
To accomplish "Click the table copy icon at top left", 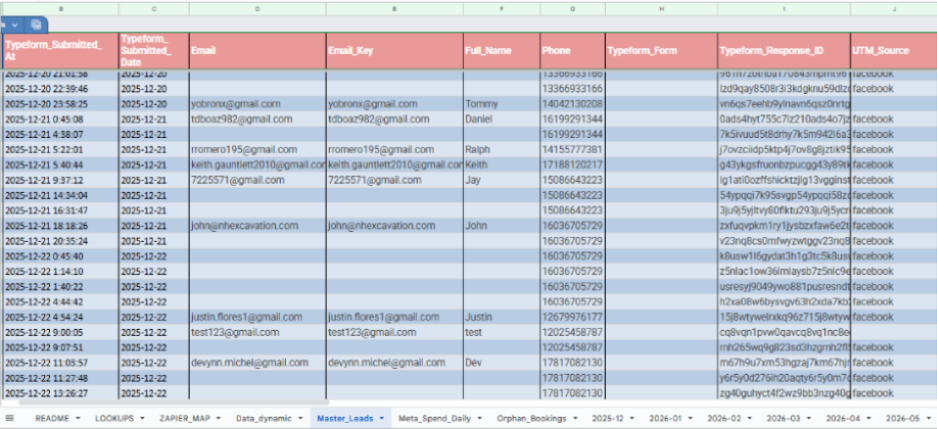I will pos(36,23).
